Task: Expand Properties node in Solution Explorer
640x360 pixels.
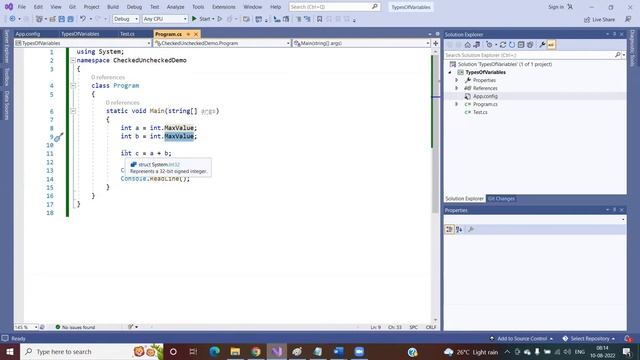Action: pyautogui.click(x=457, y=80)
